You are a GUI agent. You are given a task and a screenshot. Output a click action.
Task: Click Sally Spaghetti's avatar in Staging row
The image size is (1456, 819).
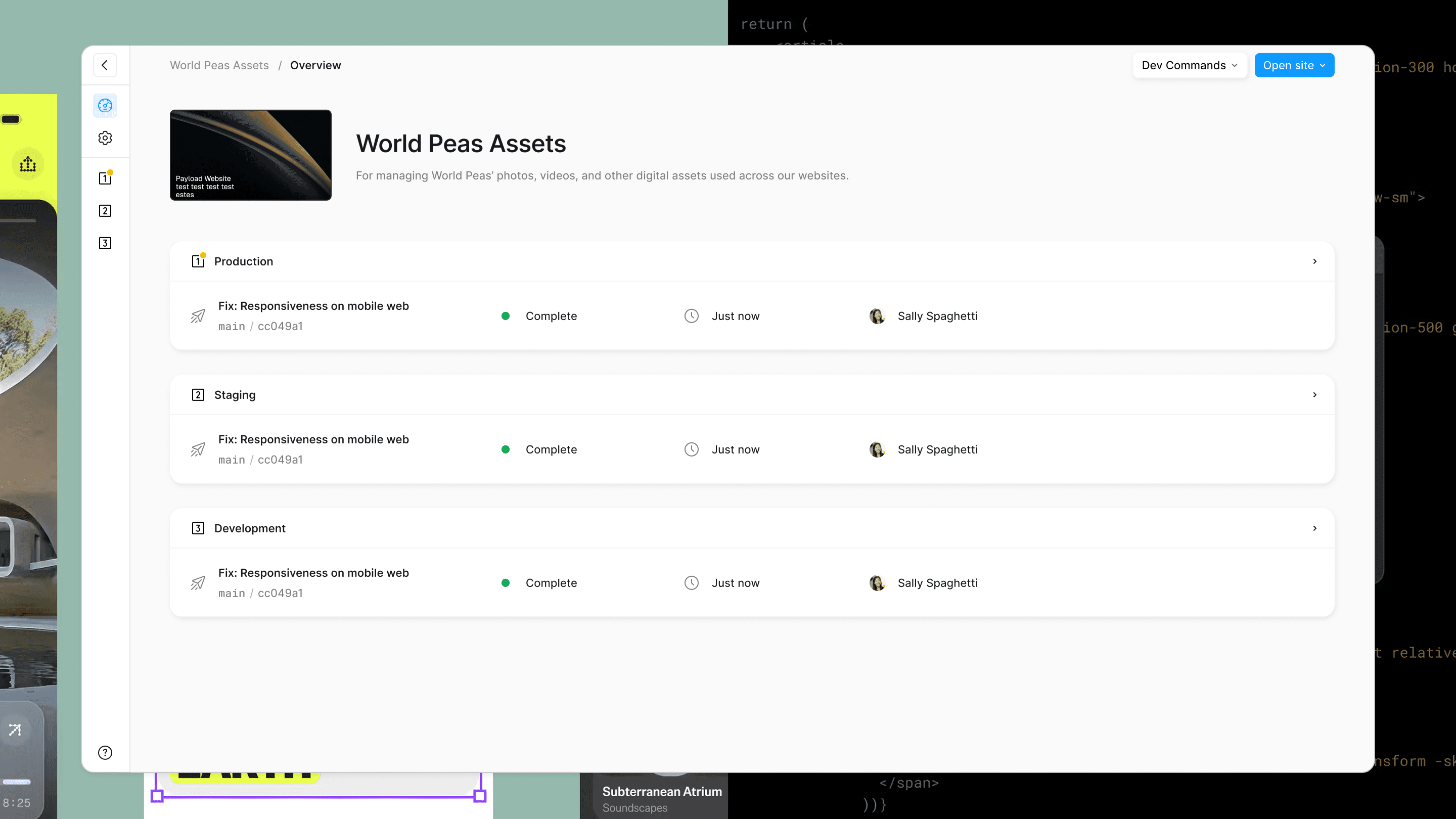tap(877, 449)
